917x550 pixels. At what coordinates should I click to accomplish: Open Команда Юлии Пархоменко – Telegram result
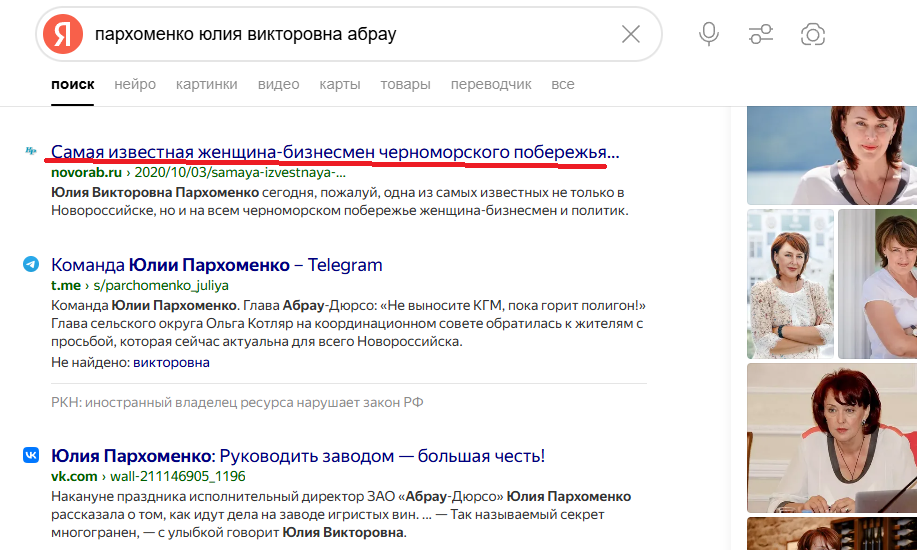[216, 264]
